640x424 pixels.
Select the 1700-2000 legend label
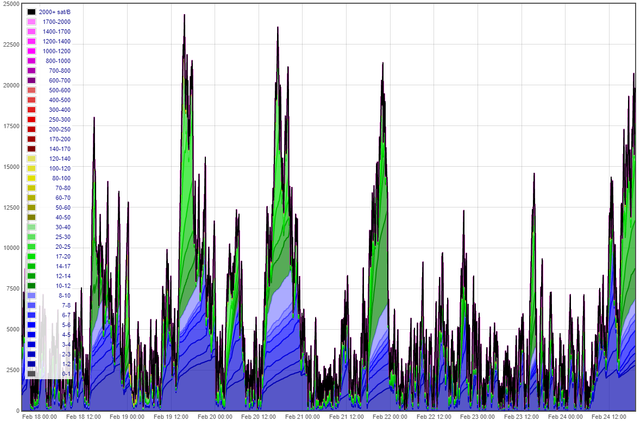(x=56, y=22)
